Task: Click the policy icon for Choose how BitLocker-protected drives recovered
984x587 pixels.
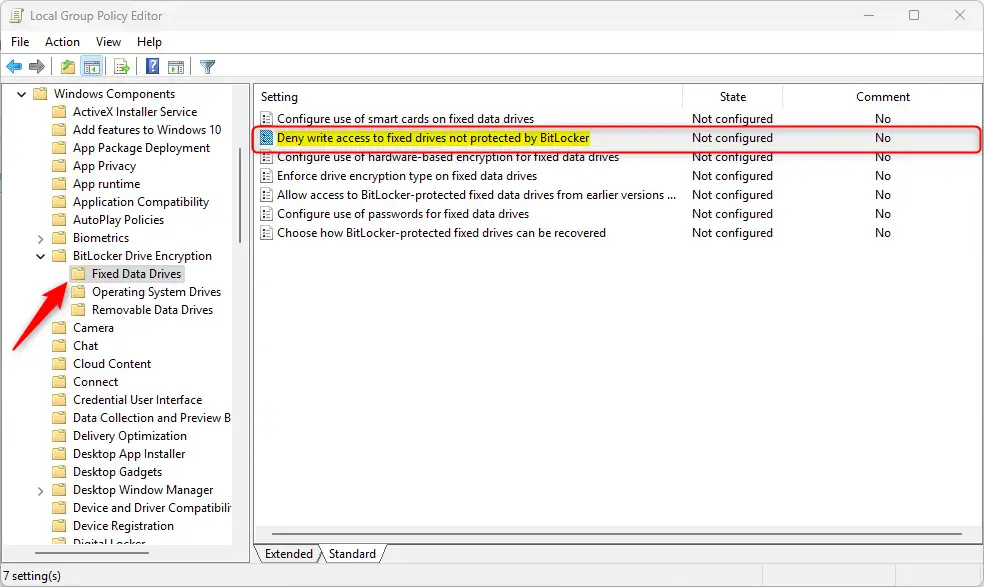Action: coord(267,233)
